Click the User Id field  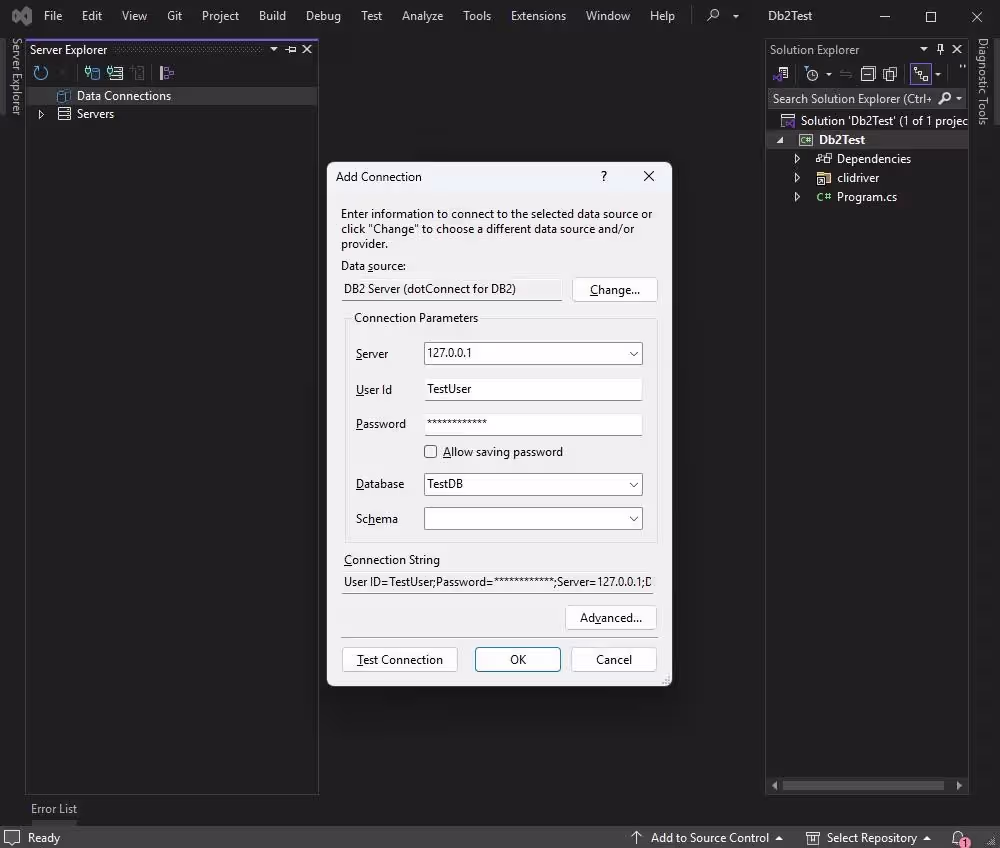tap(533, 390)
